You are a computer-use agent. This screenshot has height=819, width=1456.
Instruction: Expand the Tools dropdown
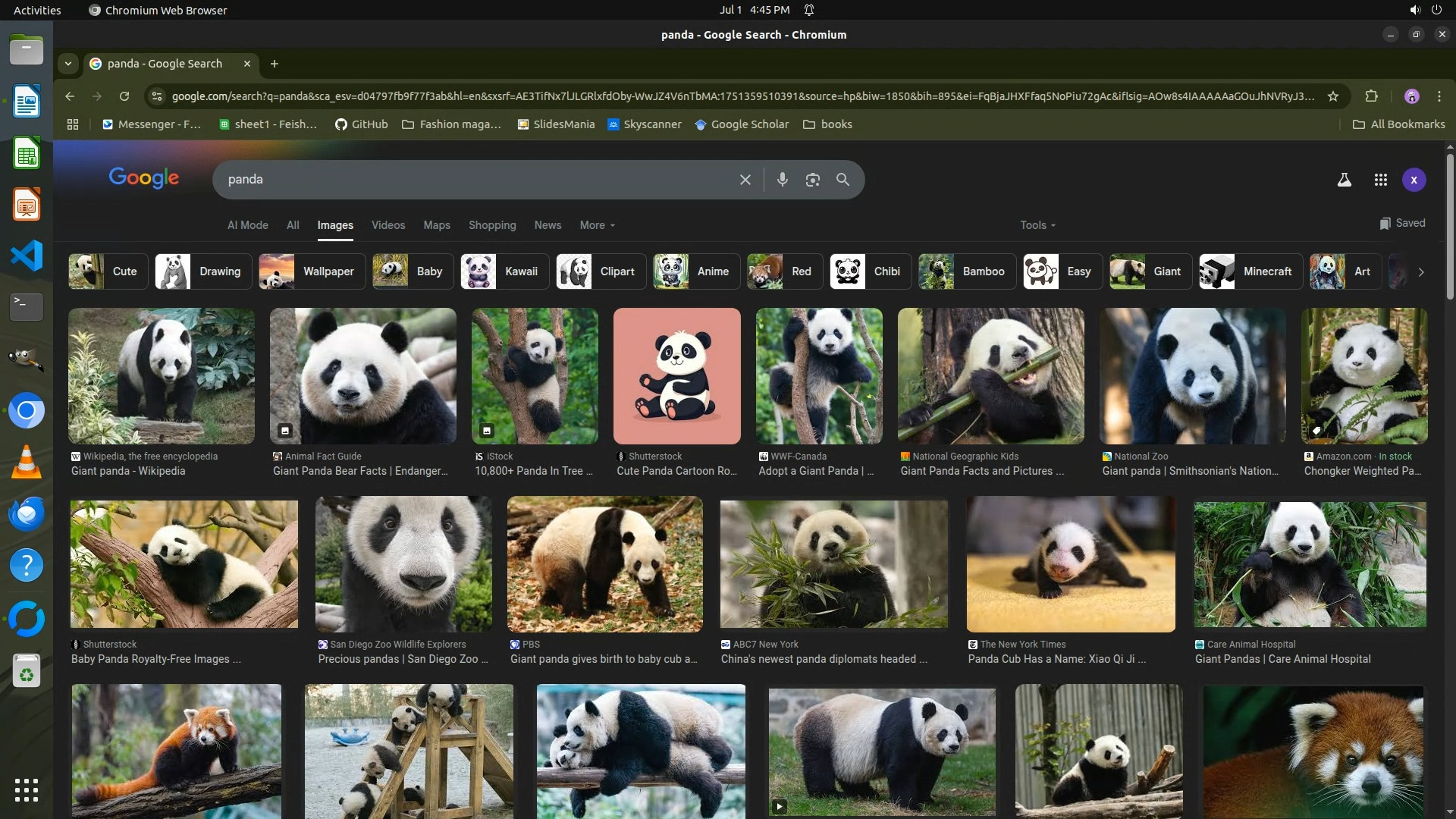tap(1037, 225)
